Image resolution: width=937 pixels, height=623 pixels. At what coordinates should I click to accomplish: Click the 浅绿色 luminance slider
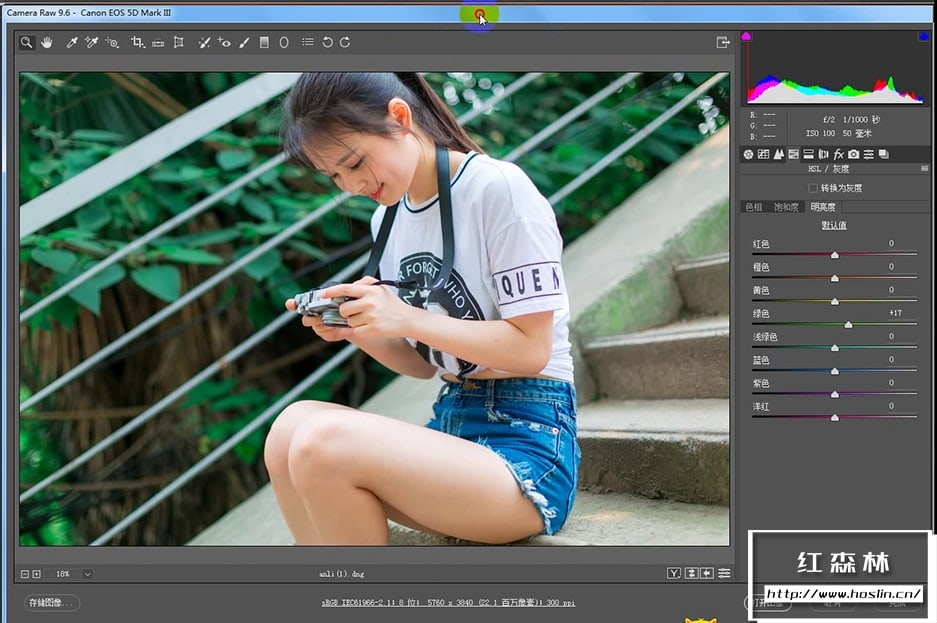(x=834, y=348)
